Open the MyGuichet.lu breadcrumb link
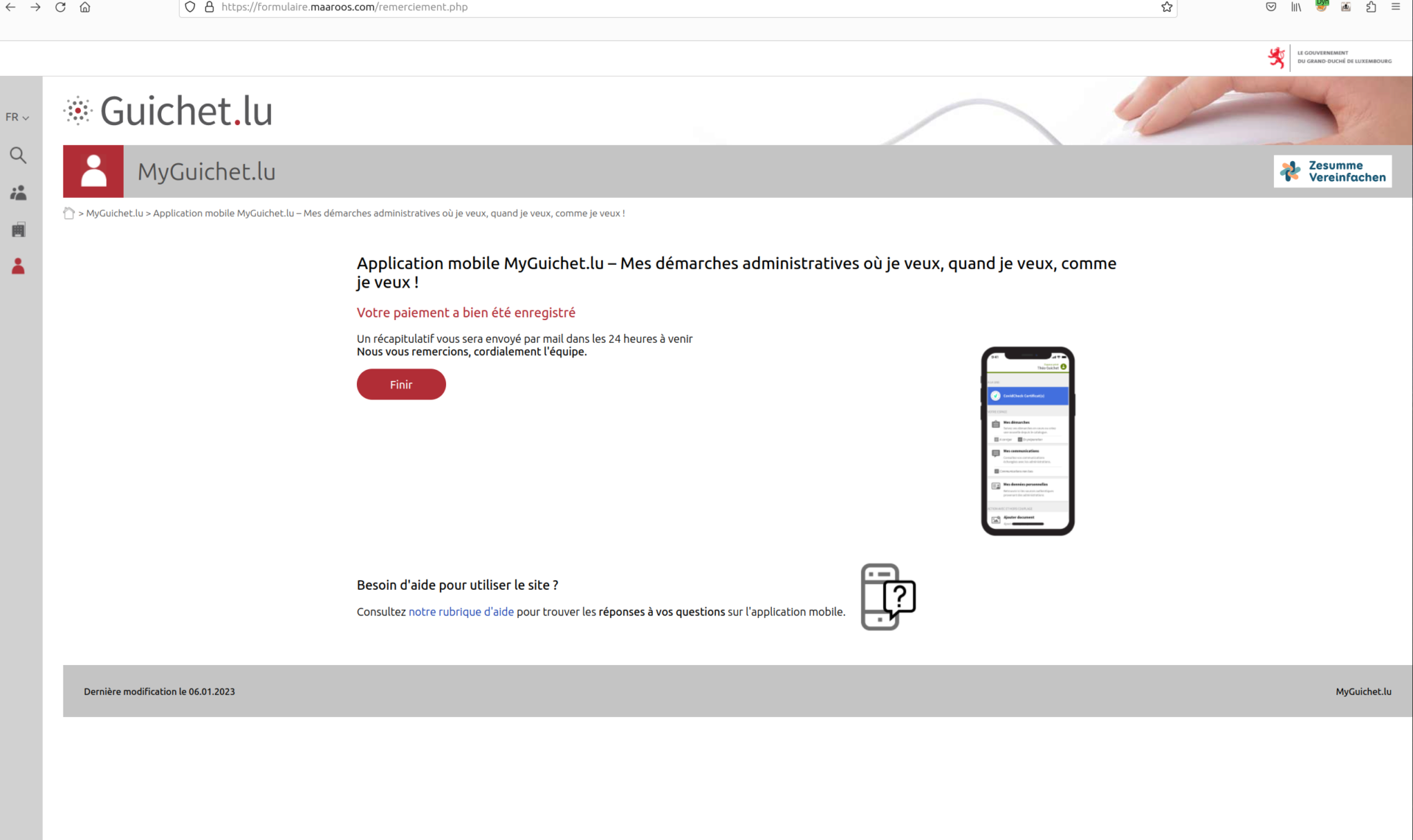The width and height of the screenshot is (1413, 840). pos(115,213)
